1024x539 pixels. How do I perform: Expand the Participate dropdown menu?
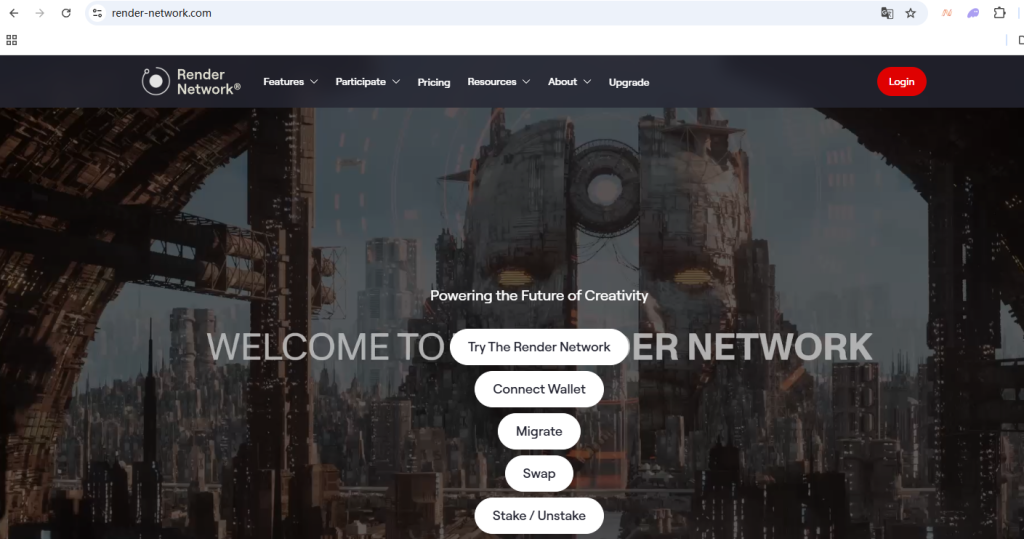(368, 82)
